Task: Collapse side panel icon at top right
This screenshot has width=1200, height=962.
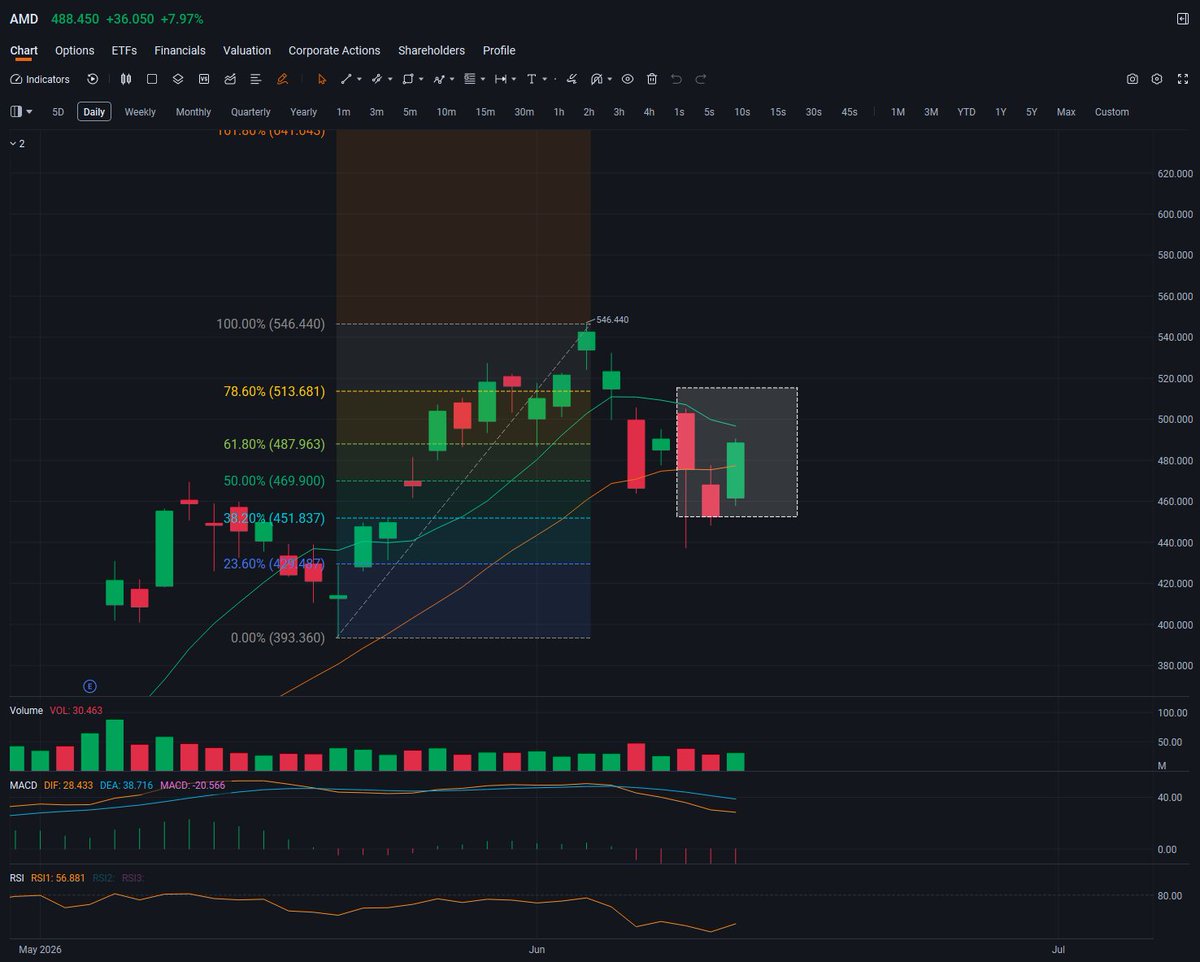Action: [x=1182, y=19]
